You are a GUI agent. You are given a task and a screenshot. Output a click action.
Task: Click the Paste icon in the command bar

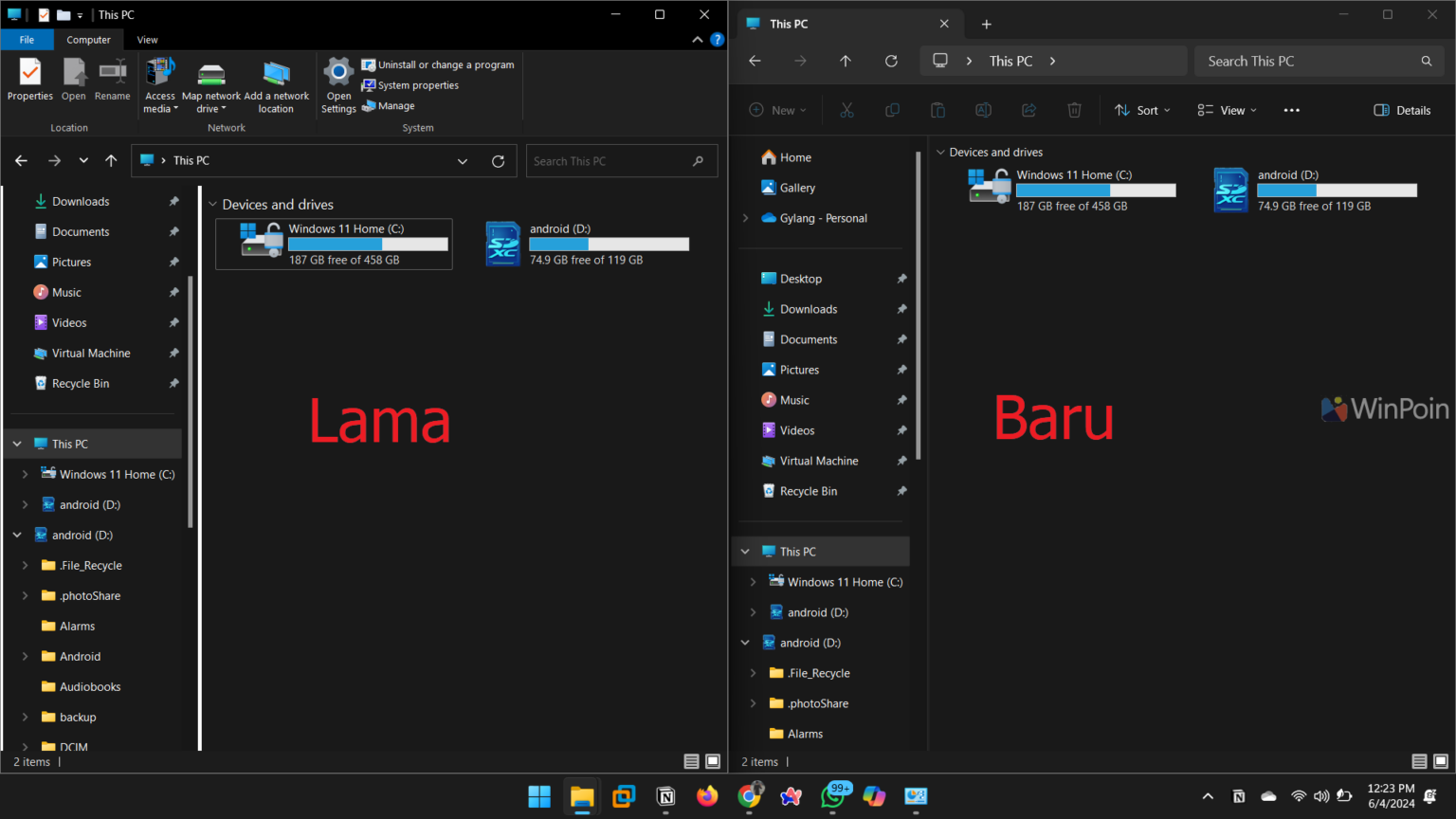(937, 110)
